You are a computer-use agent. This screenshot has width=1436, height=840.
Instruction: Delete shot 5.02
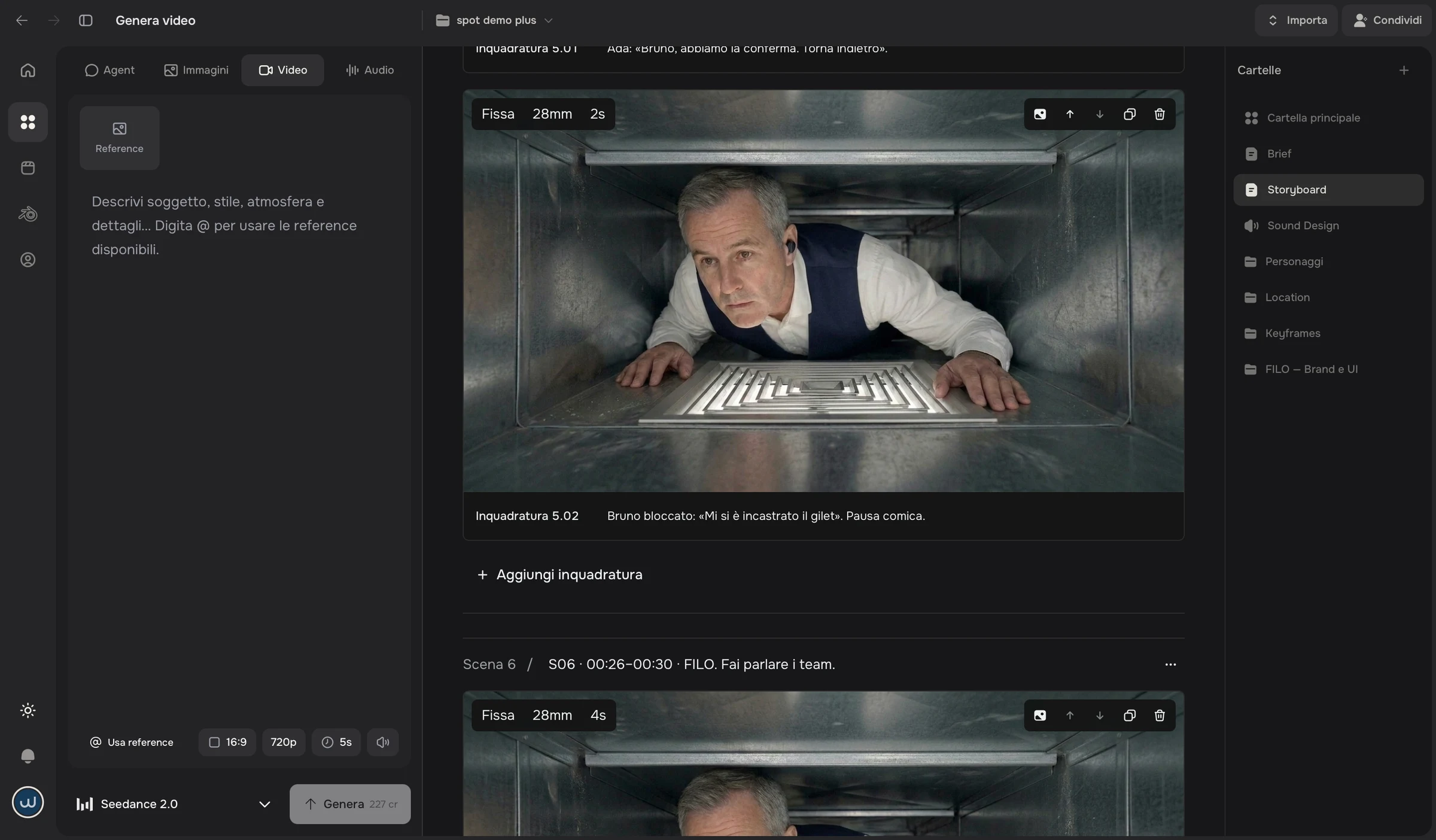[1160, 114]
